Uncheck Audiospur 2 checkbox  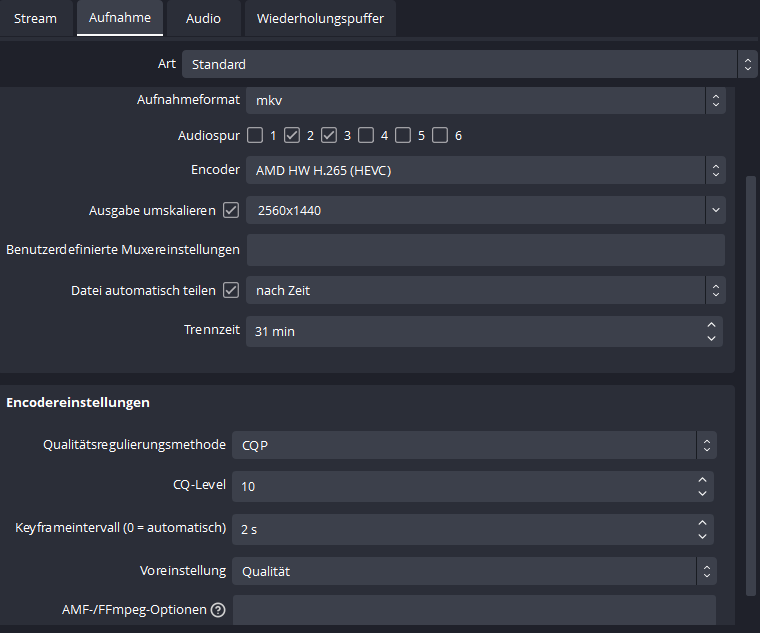[x=292, y=135]
